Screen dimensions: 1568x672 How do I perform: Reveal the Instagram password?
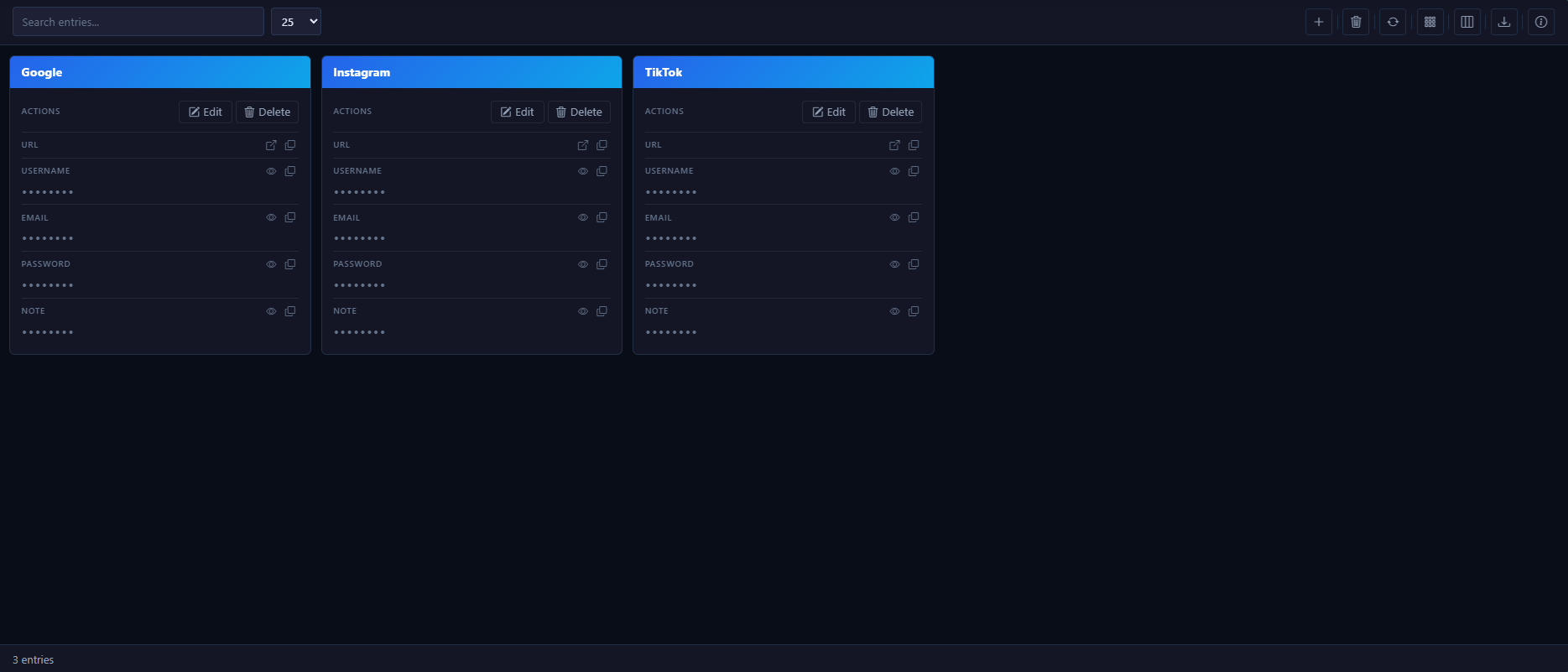[583, 264]
